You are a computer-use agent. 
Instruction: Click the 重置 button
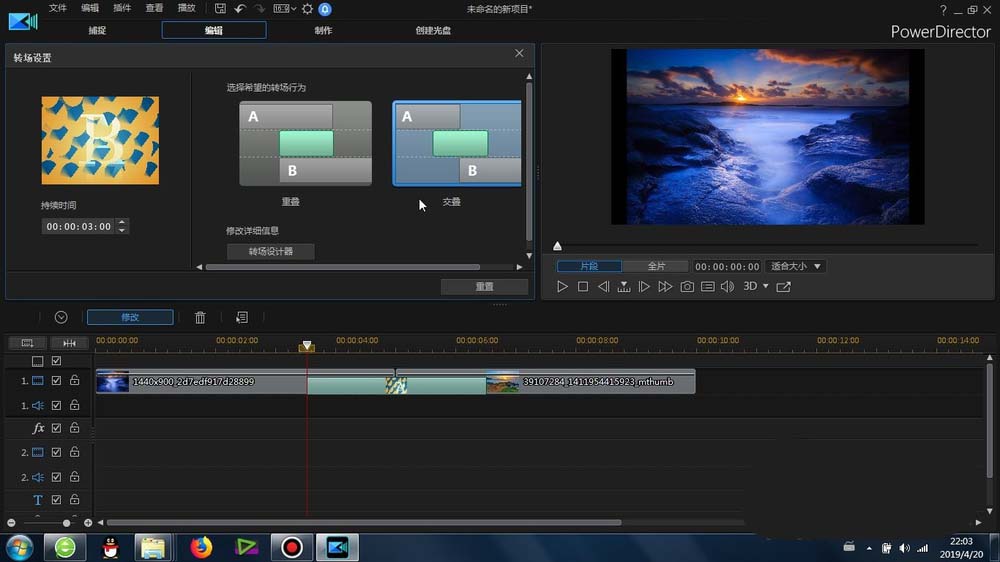[484, 287]
